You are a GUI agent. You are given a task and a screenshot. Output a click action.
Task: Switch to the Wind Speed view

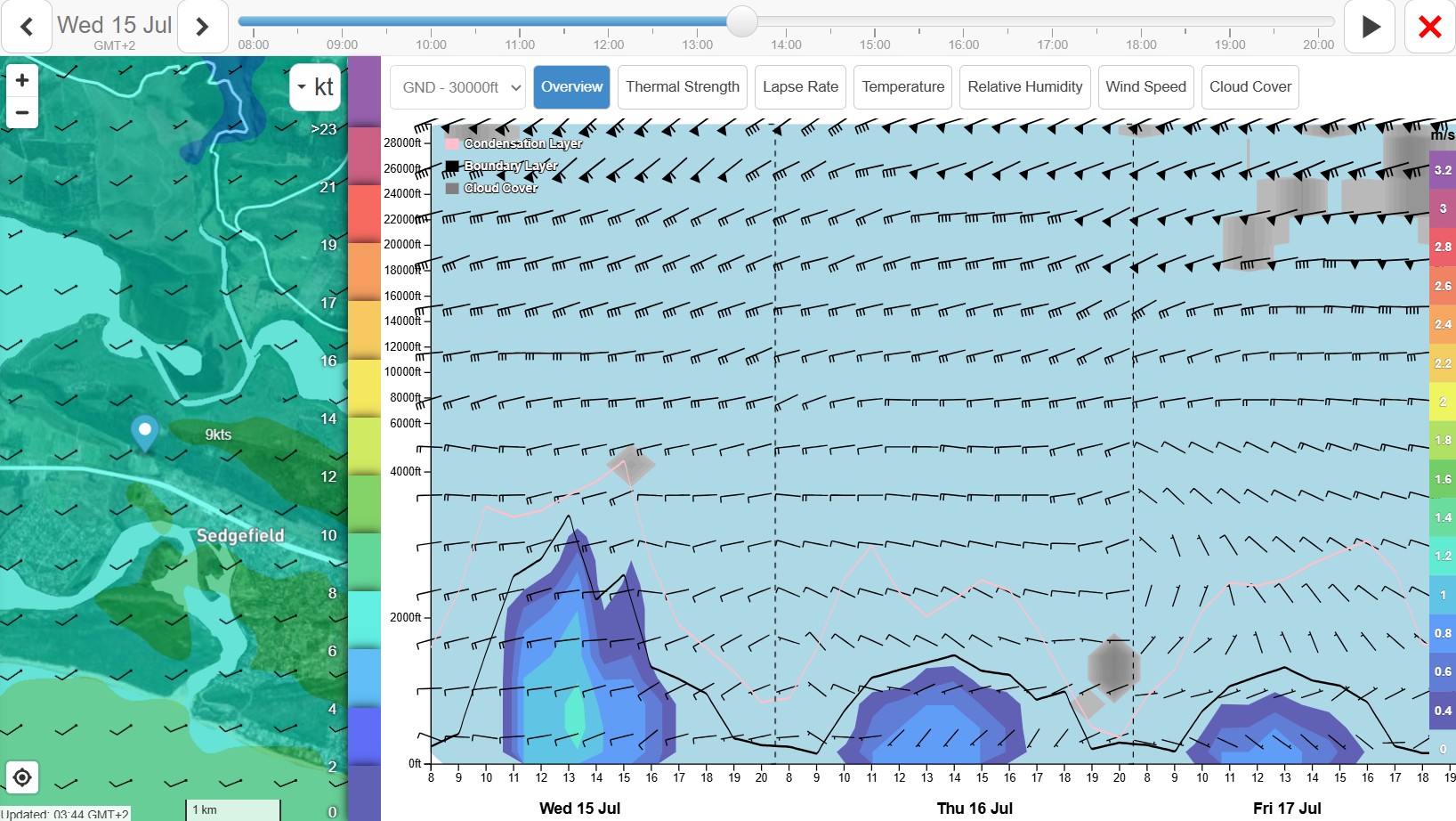pos(1145,87)
